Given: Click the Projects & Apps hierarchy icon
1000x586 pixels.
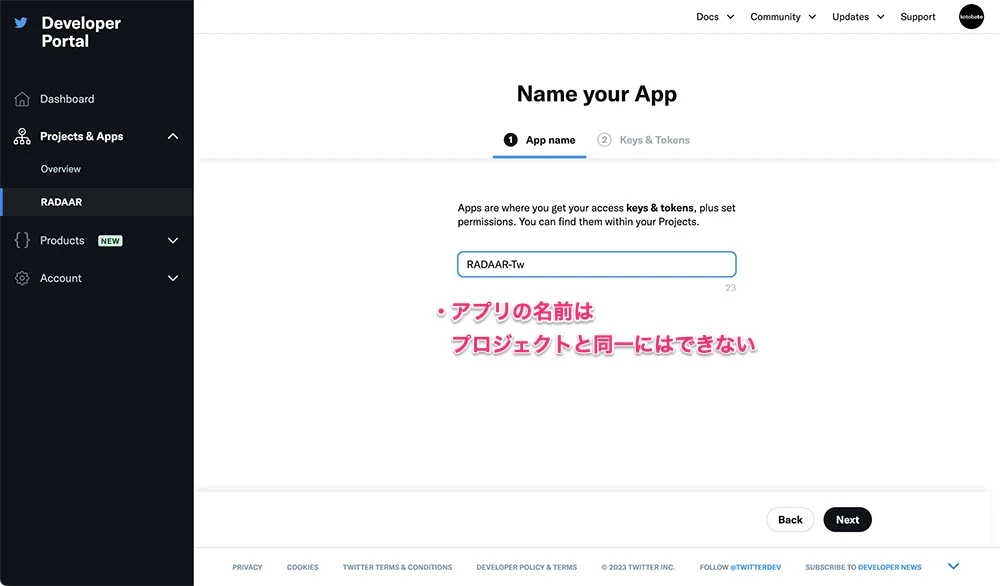Looking at the screenshot, I should click(x=22, y=137).
